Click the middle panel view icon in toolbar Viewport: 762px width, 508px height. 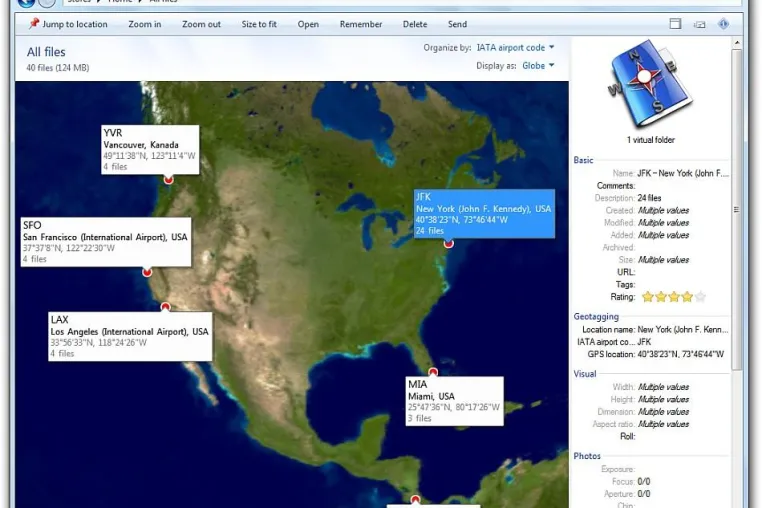point(699,24)
